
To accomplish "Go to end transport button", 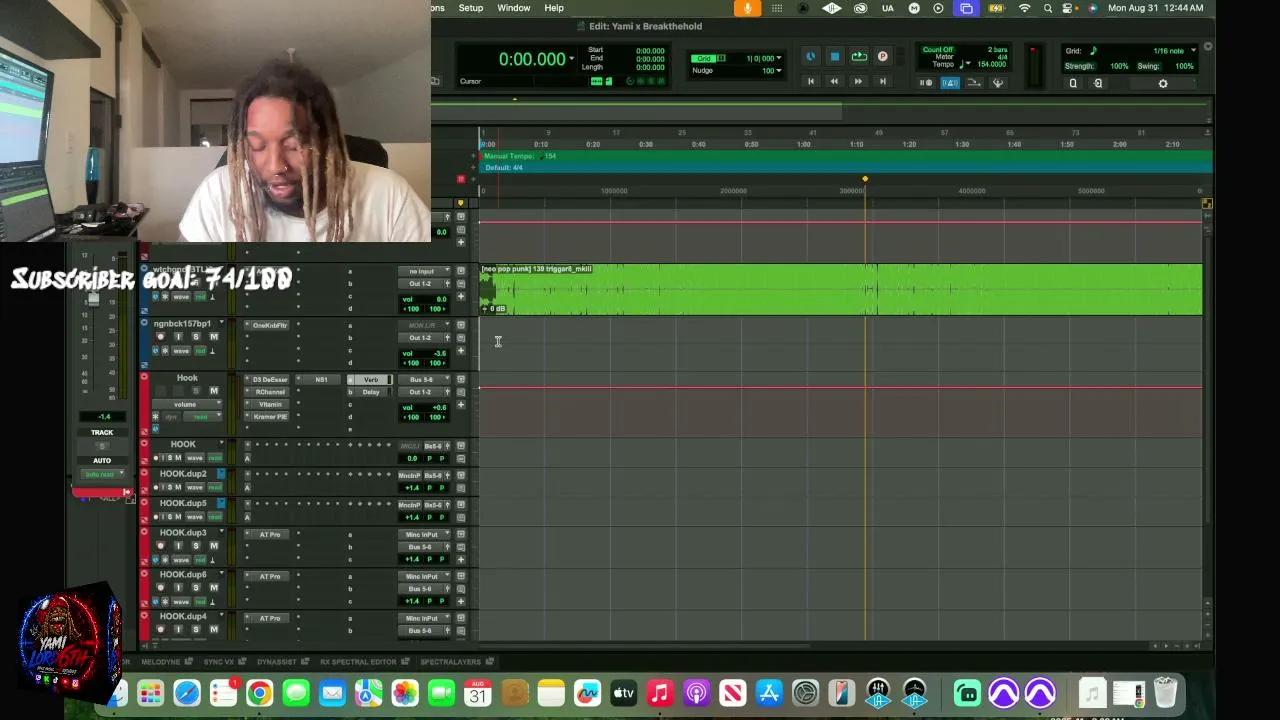I will pyautogui.click(x=882, y=81).
